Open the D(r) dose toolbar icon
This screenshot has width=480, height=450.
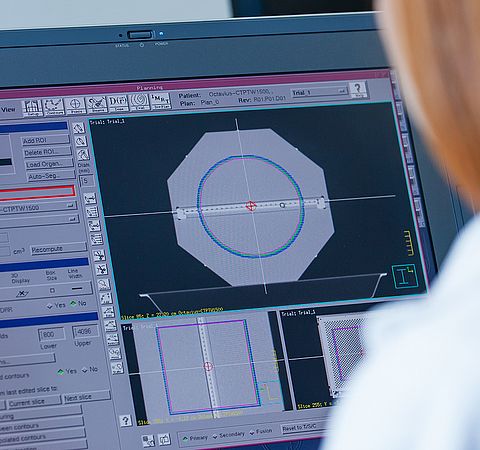pyautogui.click(x=118, y=103)
